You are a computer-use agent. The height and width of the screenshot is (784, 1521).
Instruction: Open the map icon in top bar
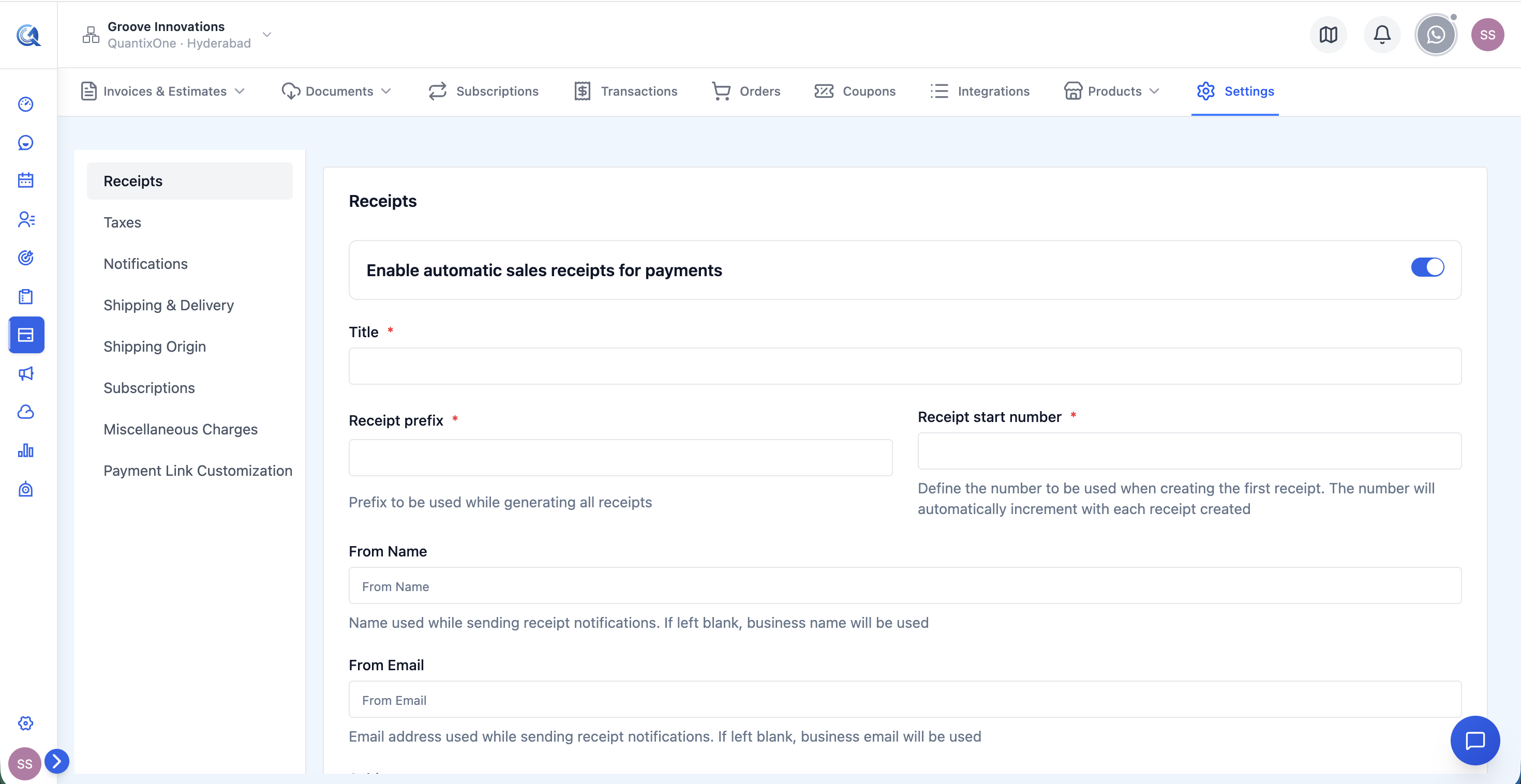point(1328,35)
